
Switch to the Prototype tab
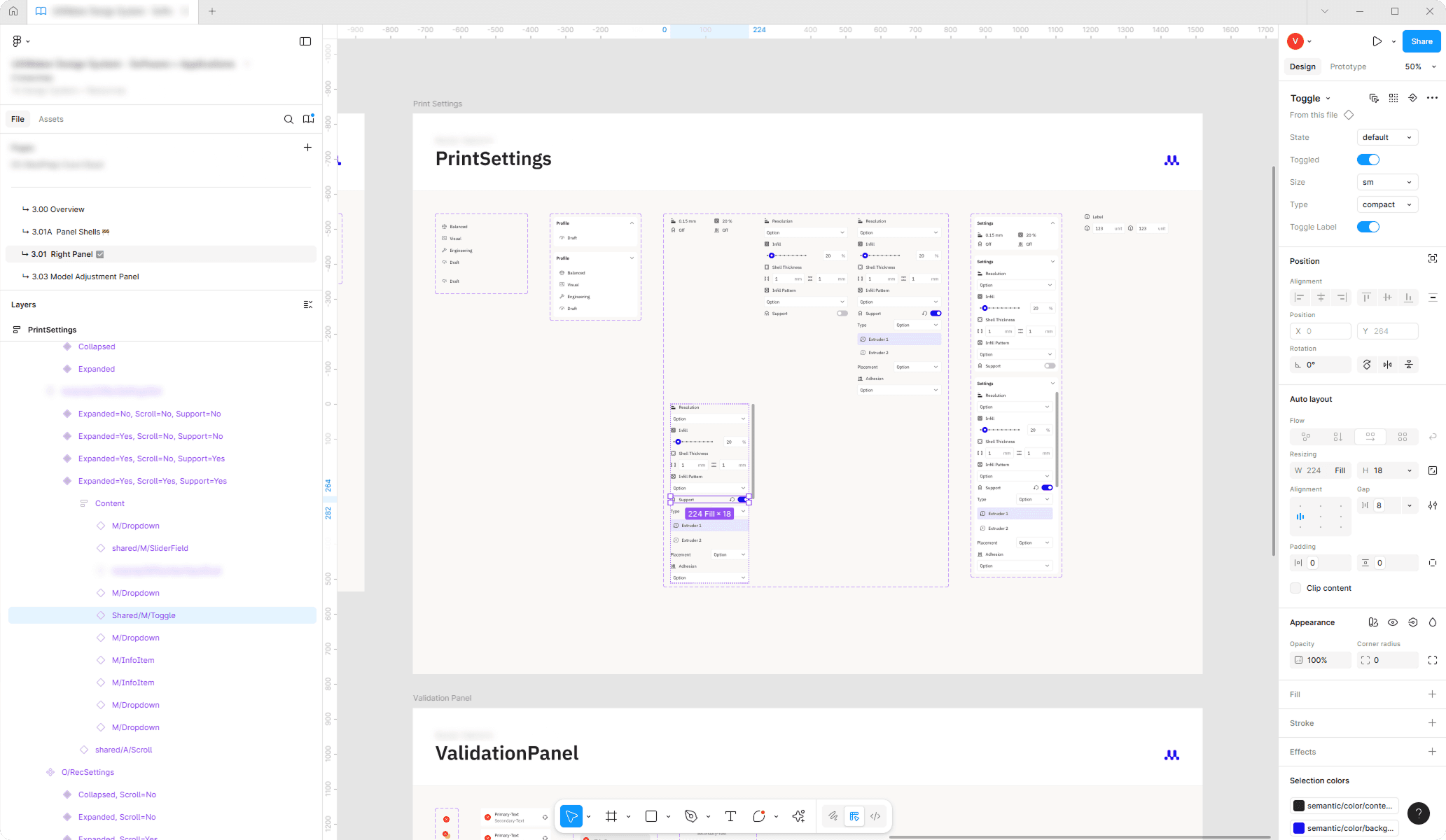(1348, 66)
